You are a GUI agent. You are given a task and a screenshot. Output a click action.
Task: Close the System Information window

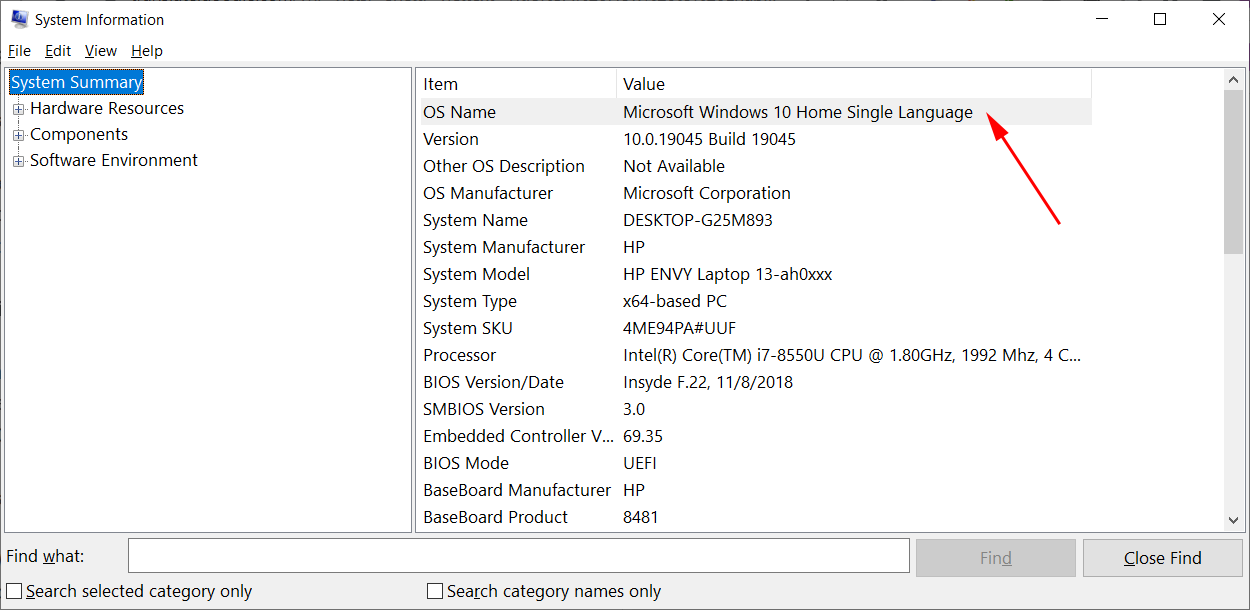click(1219, 19)
